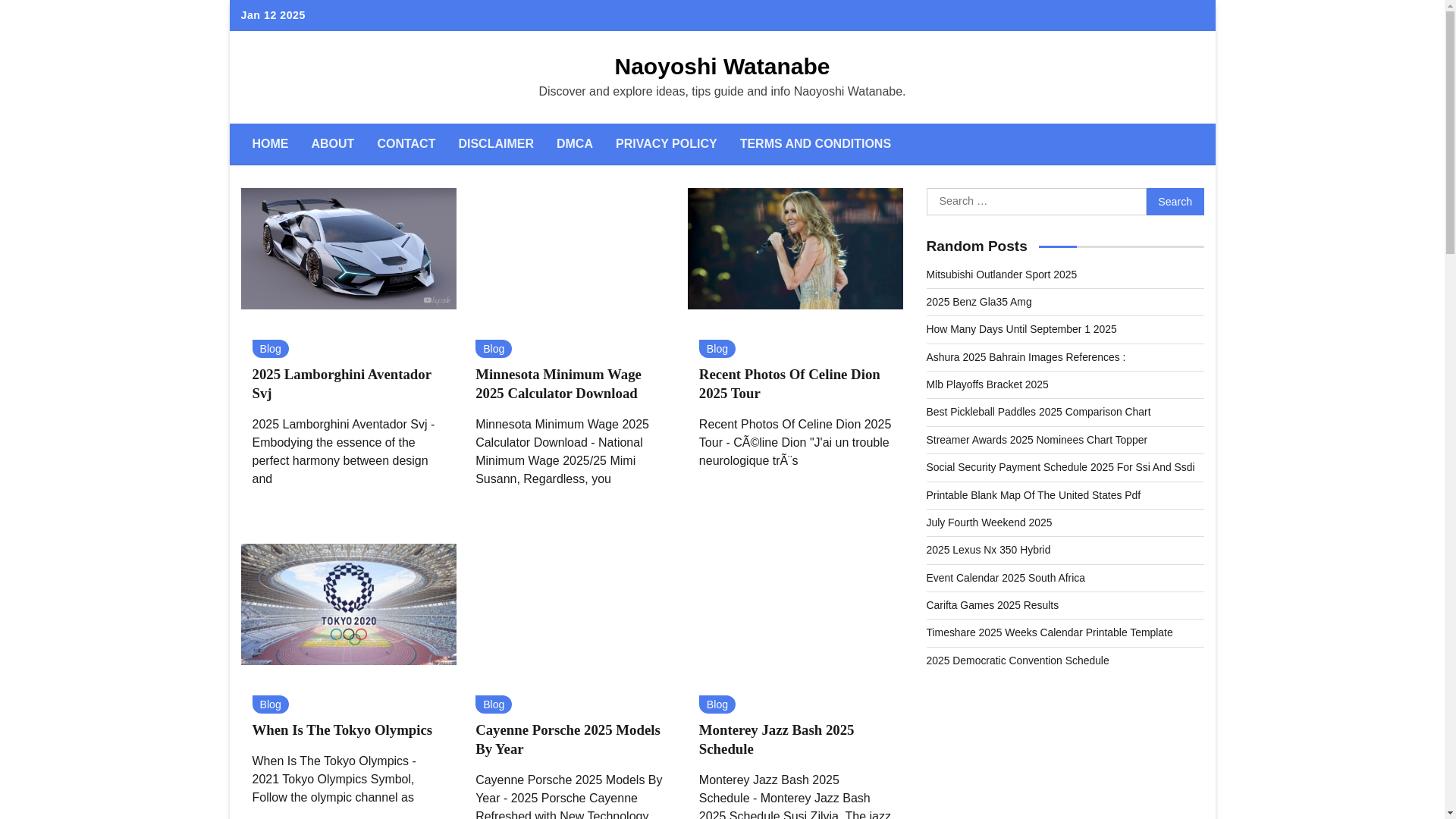Click Blog tag above Lamborghini Aventador post
Image resolution: width=1456 pixels, height=819 pixels.
(270, 349)
